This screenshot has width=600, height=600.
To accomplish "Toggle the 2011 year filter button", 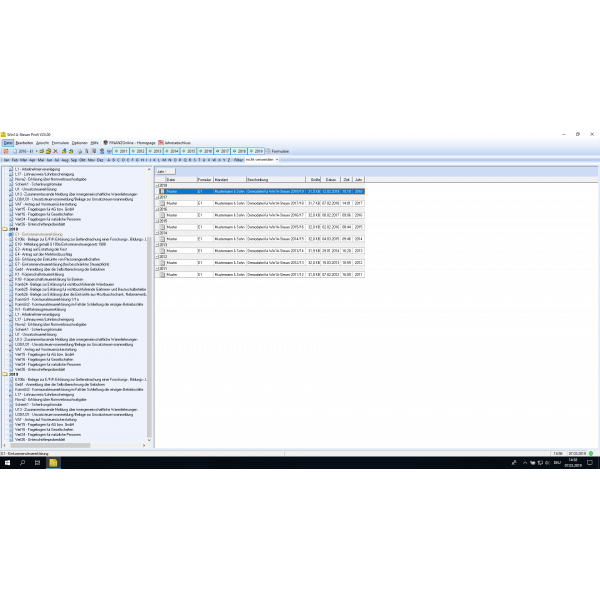I will click(121, 151).
